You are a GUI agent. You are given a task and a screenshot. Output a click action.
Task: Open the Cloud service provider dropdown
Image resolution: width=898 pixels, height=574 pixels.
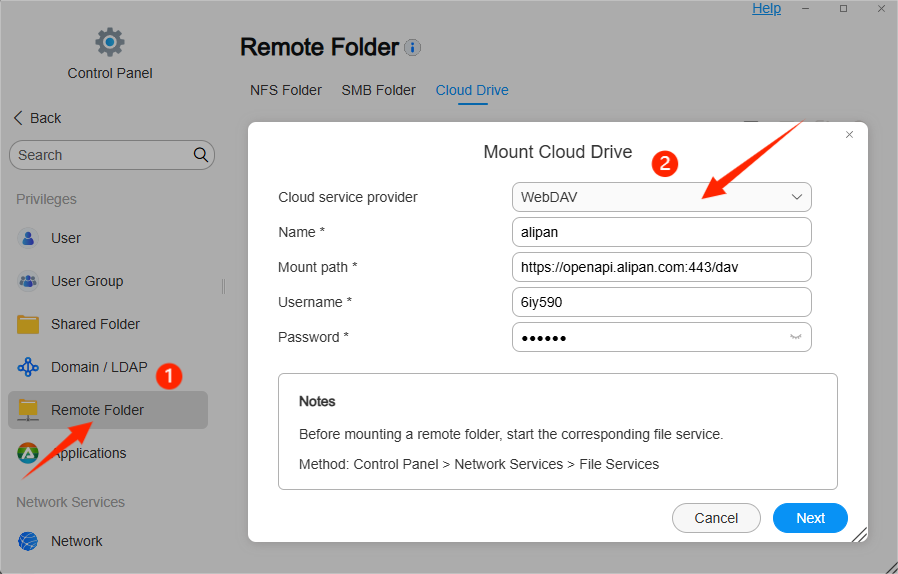coord(661,197)
